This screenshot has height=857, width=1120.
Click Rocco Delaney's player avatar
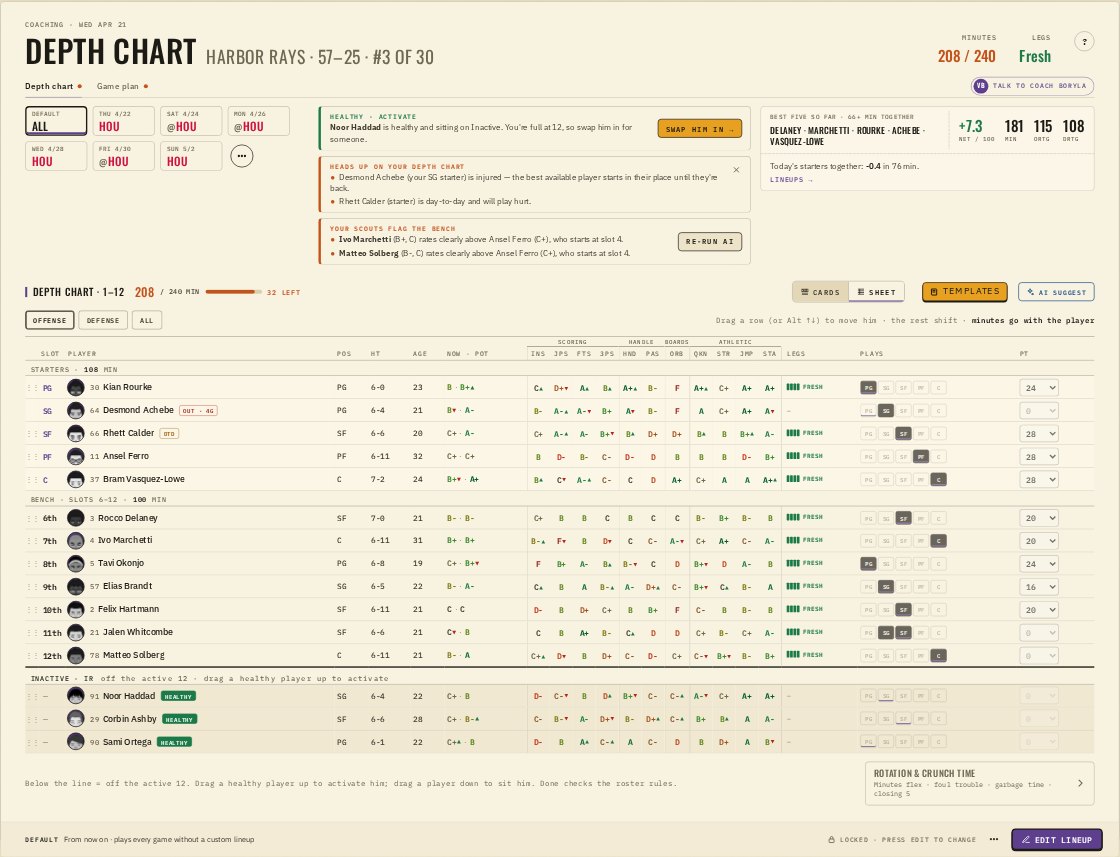coord(76,518)
